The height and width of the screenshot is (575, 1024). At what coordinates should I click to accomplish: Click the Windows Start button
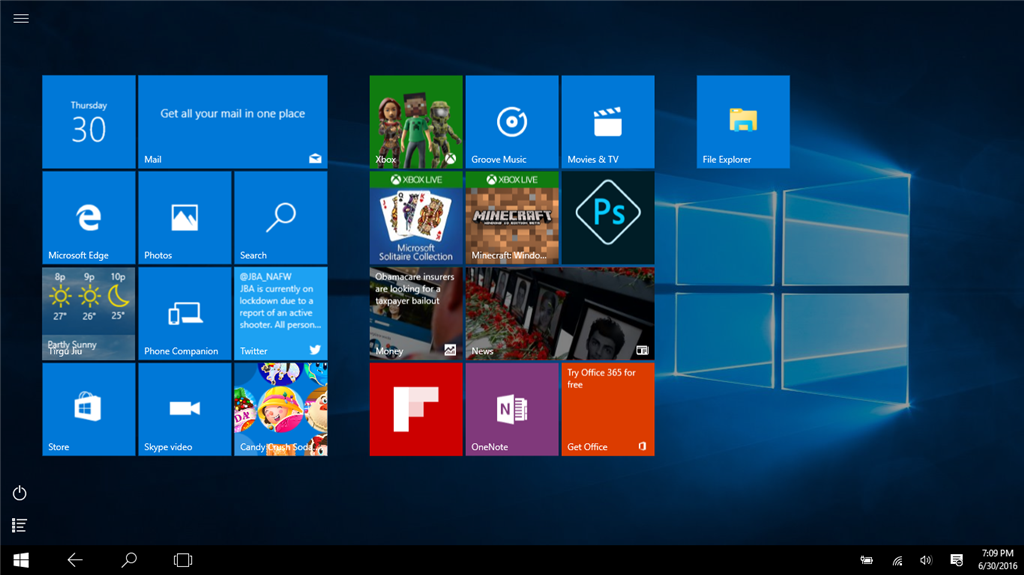pyautogui.click(x=20, y=560)
